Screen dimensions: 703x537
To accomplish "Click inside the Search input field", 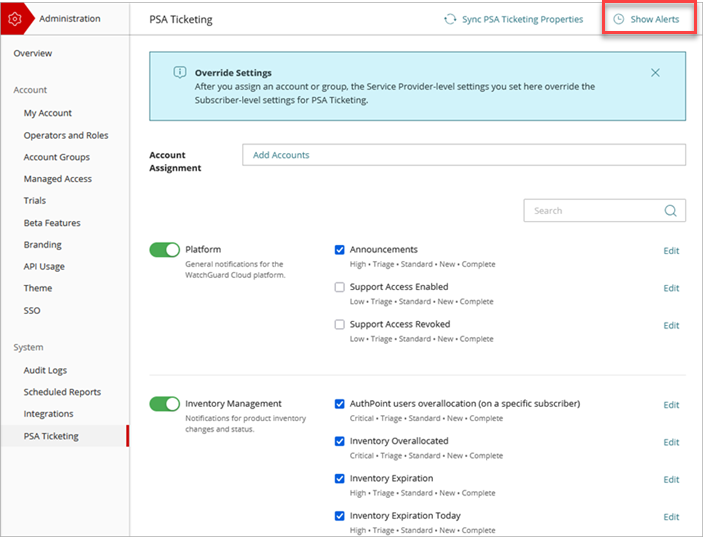I will (x=590, y=211).
